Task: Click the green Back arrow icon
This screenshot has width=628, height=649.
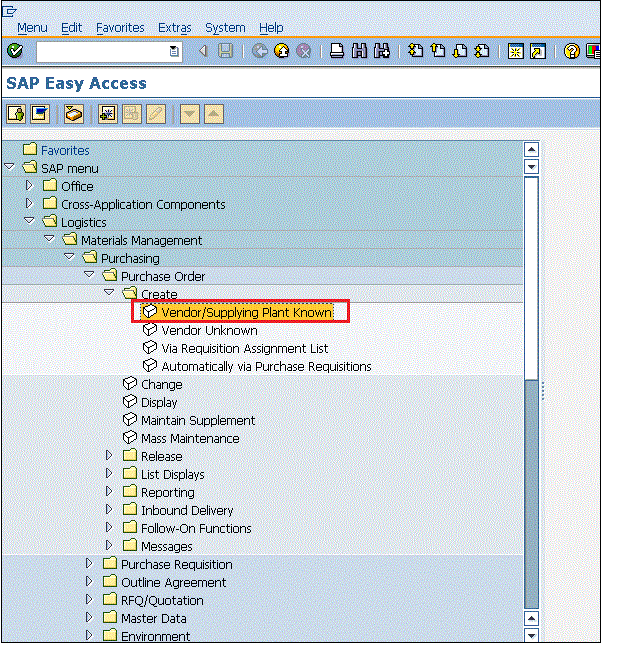Action: (x=260, y=51)
